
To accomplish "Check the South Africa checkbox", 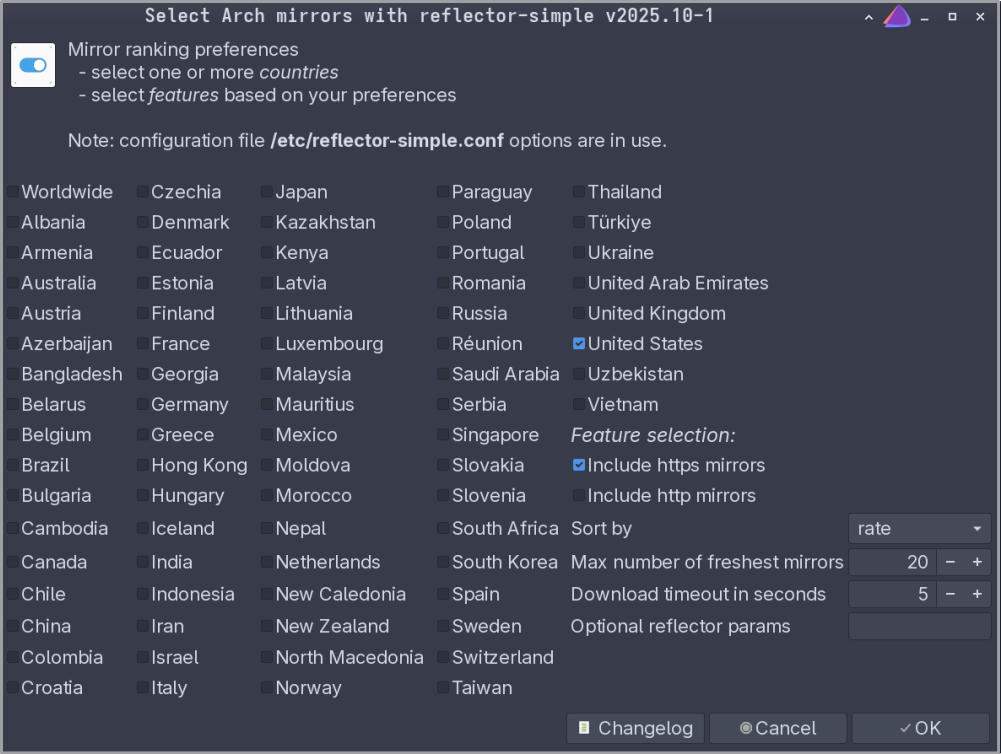I will (x=443, y=529).
